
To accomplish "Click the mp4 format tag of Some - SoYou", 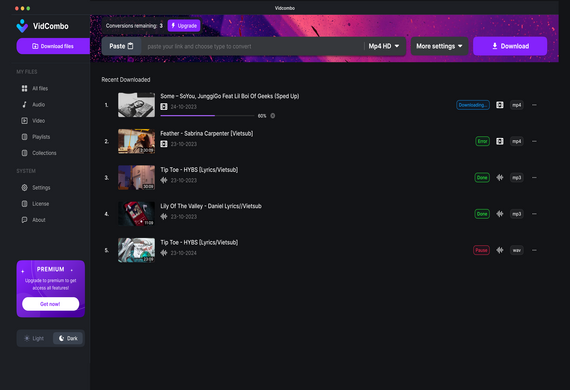I will pyautogui.click(x=517, y=105).
